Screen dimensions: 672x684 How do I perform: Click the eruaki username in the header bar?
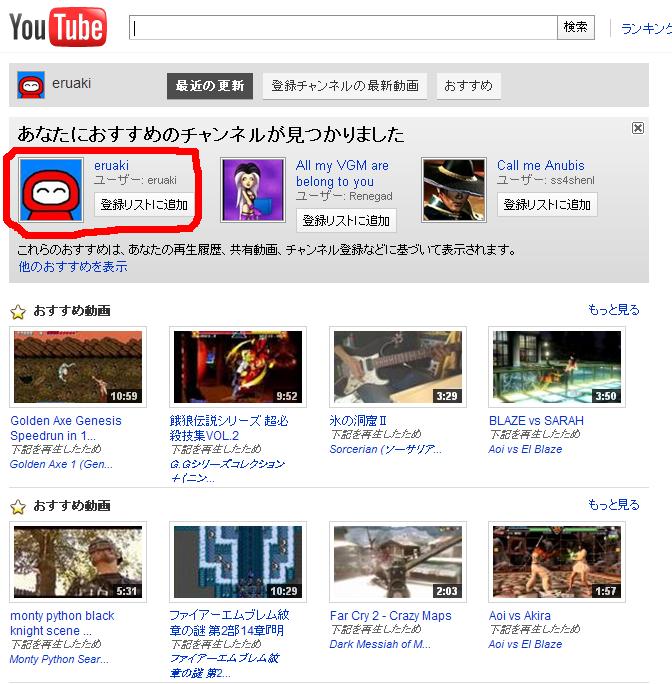coord(72,83)
